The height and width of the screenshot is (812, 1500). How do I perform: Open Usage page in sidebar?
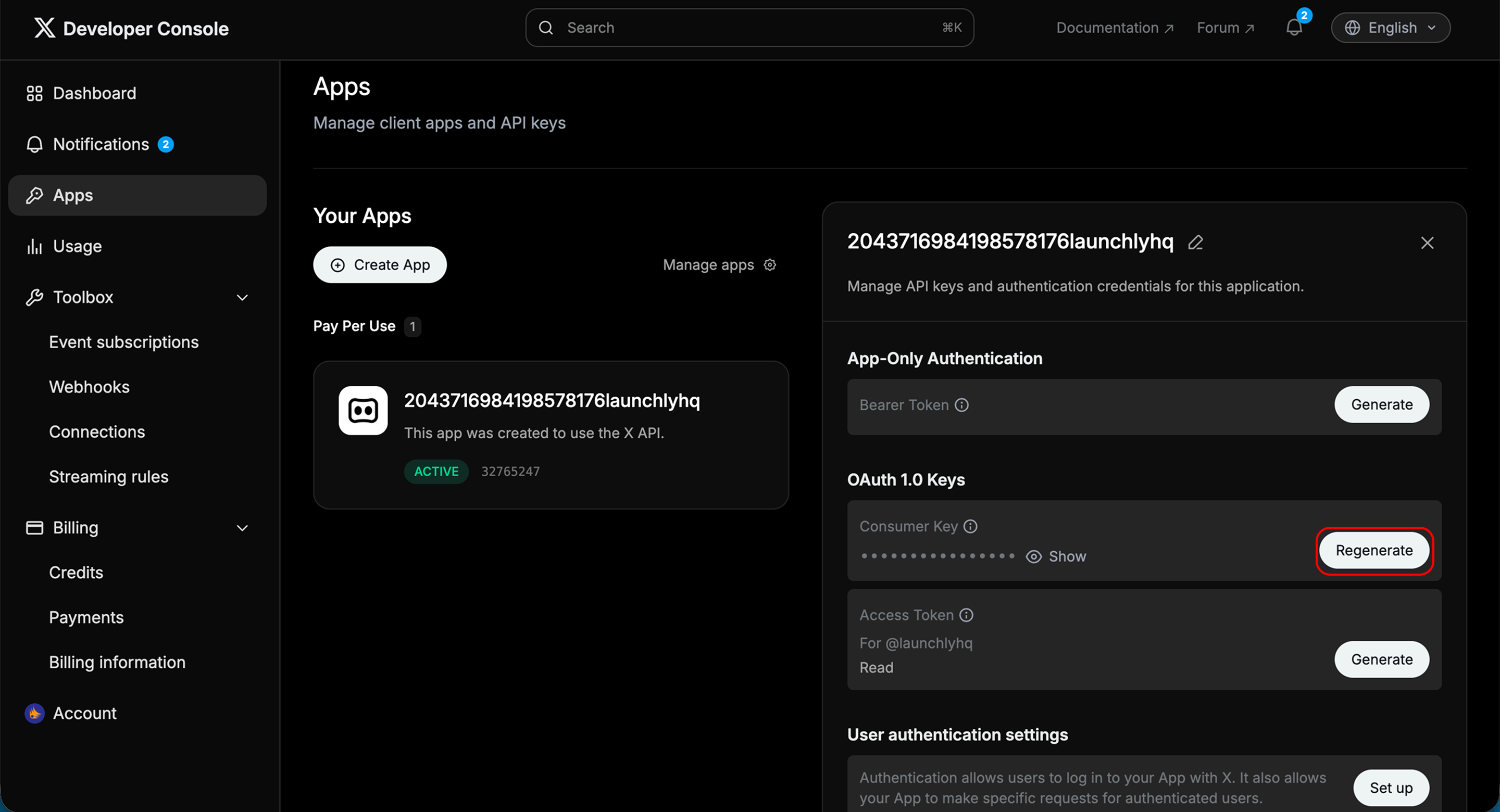click(77, 246)
